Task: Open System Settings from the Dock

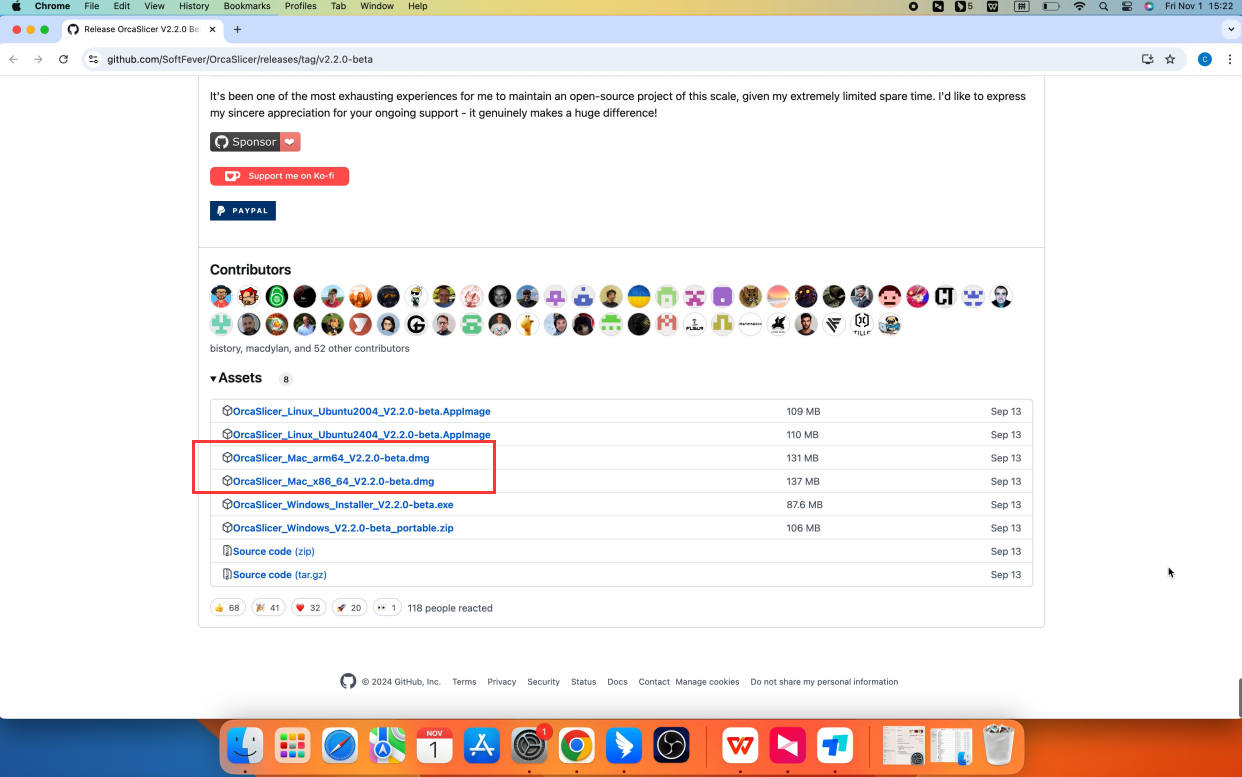Action: [529, 745]
